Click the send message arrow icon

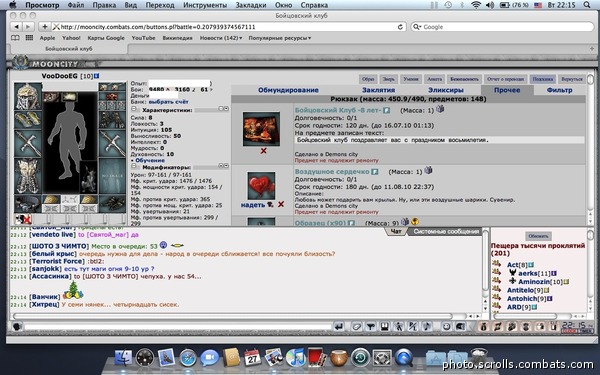[x=339, y=326]
